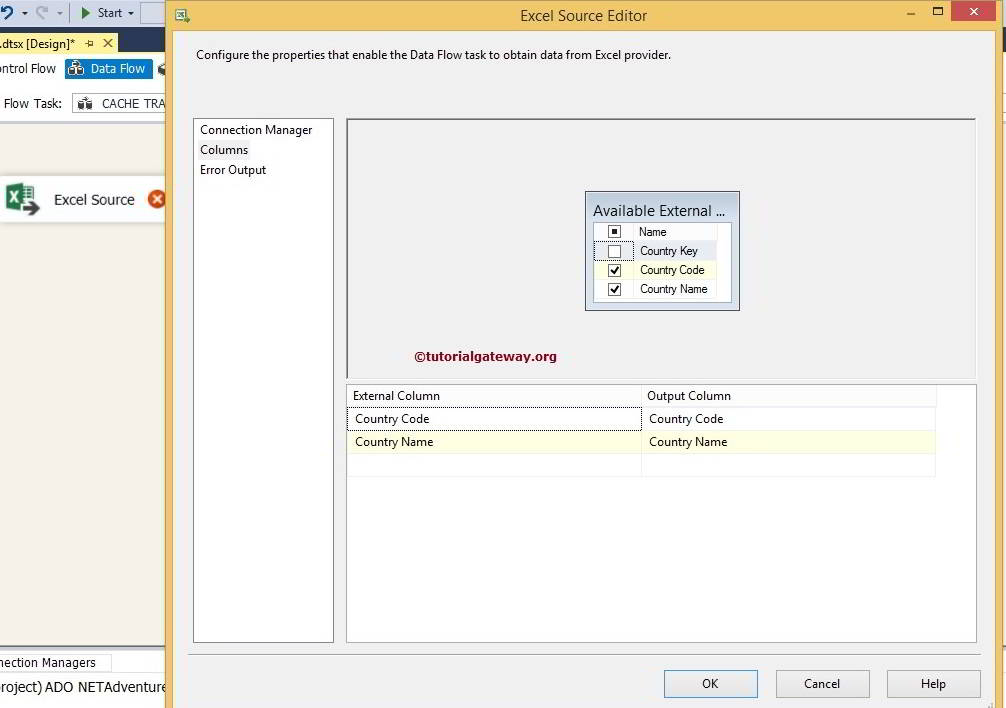Click the Data Flow tab icon
This screenshot has width=1006, height=708.
point(76,69)
